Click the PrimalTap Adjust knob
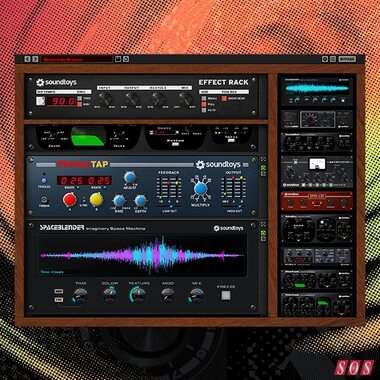Viewport: 380px width, 380px height. 130,178
